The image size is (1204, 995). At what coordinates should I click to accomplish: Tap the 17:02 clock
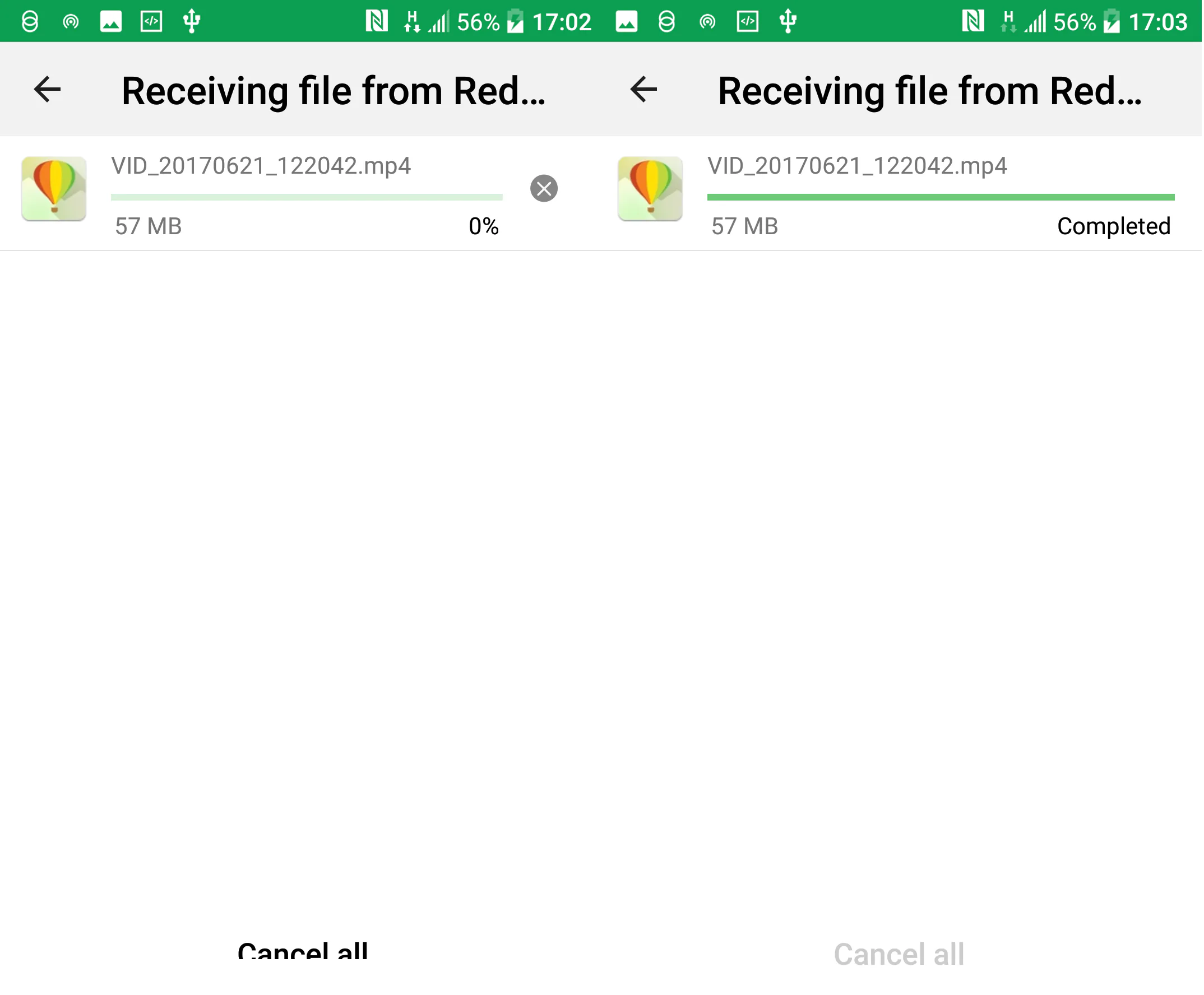[x=562, y=22]
